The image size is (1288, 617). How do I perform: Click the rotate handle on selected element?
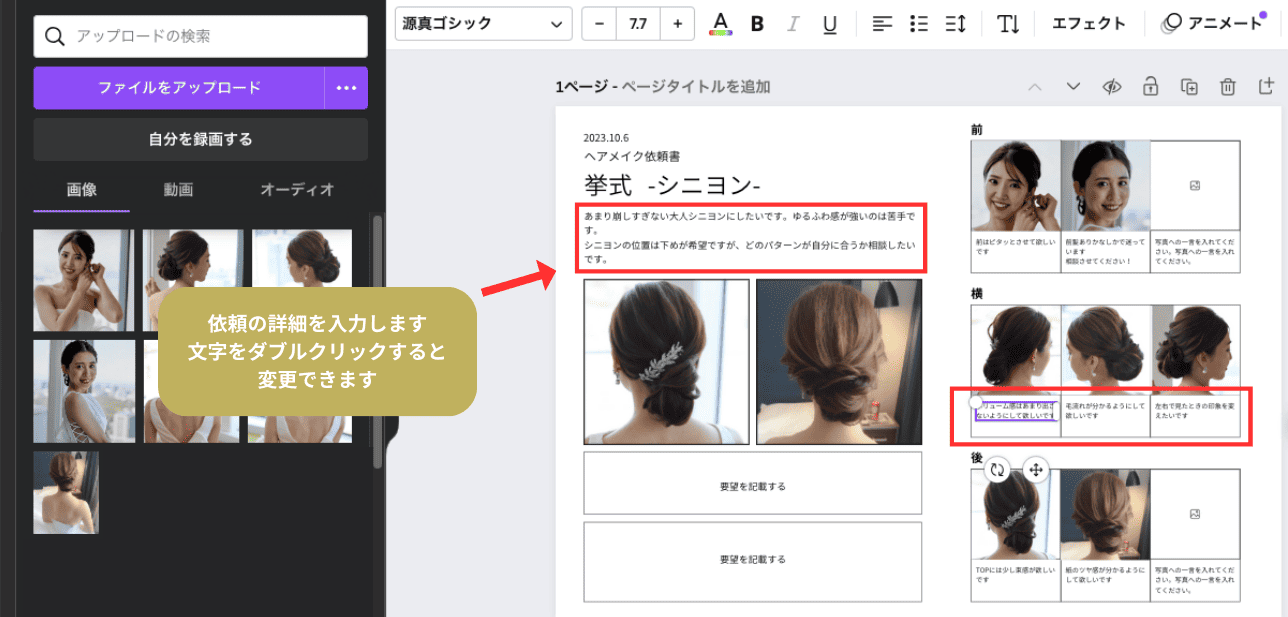click(997, 469)
